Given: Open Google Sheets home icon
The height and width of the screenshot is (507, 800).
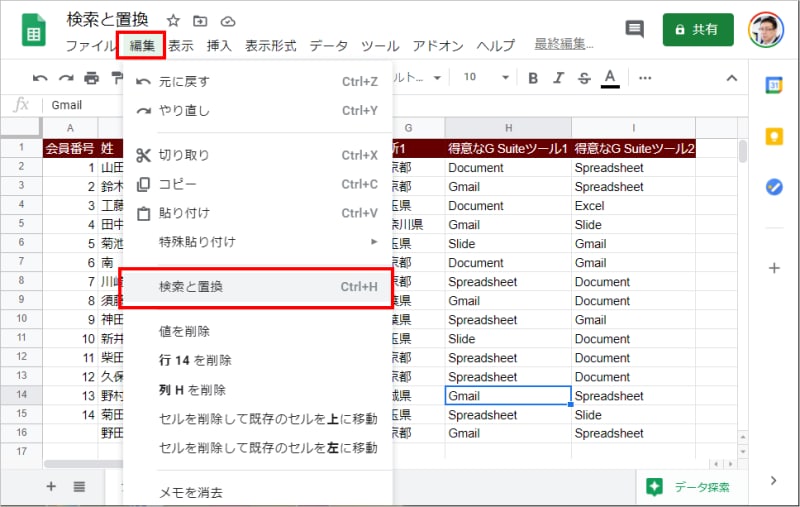Looking at the screenshot, I should (x=34, y=31).
